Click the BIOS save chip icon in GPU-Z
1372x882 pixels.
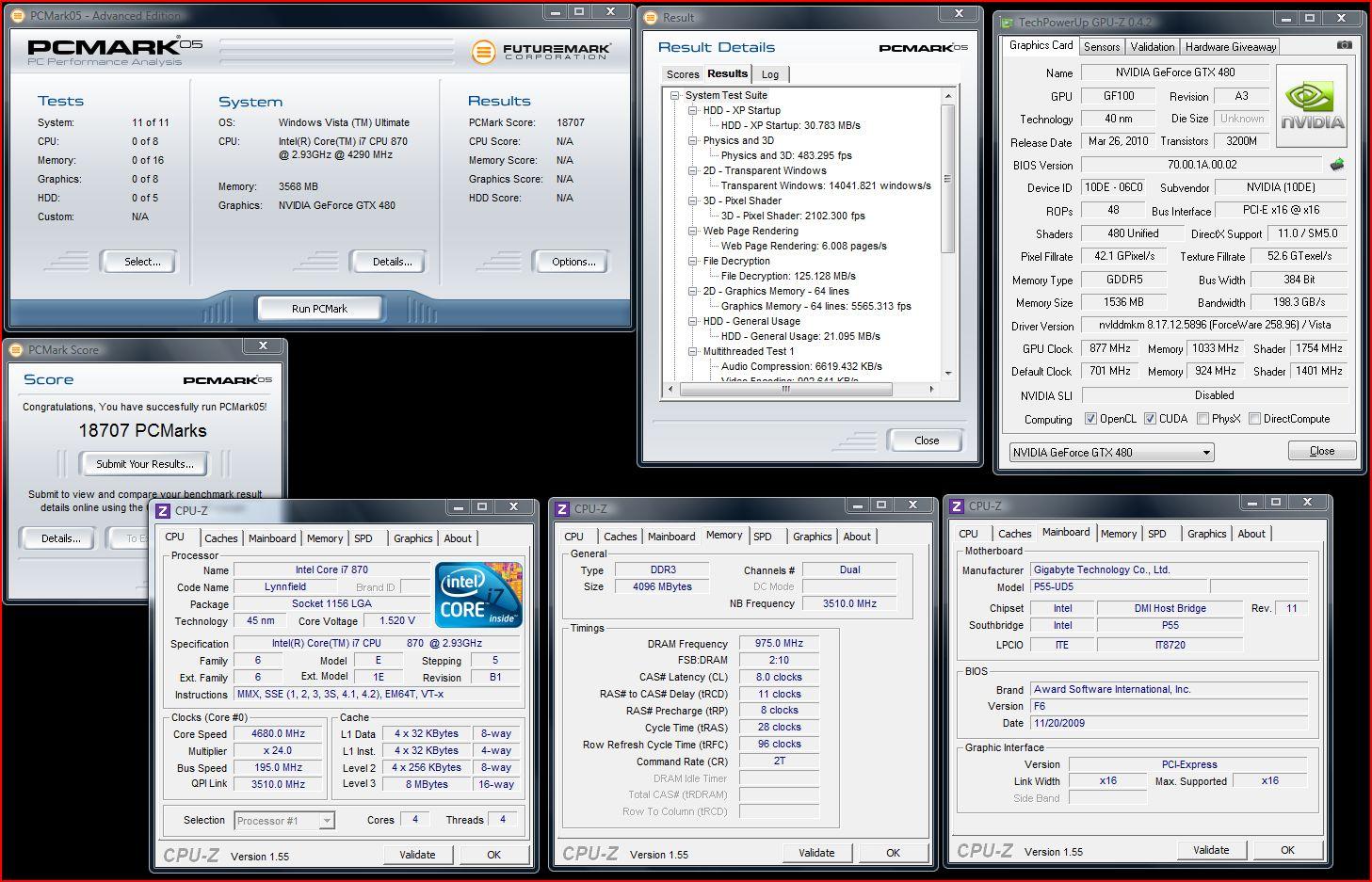(1336, 165)
